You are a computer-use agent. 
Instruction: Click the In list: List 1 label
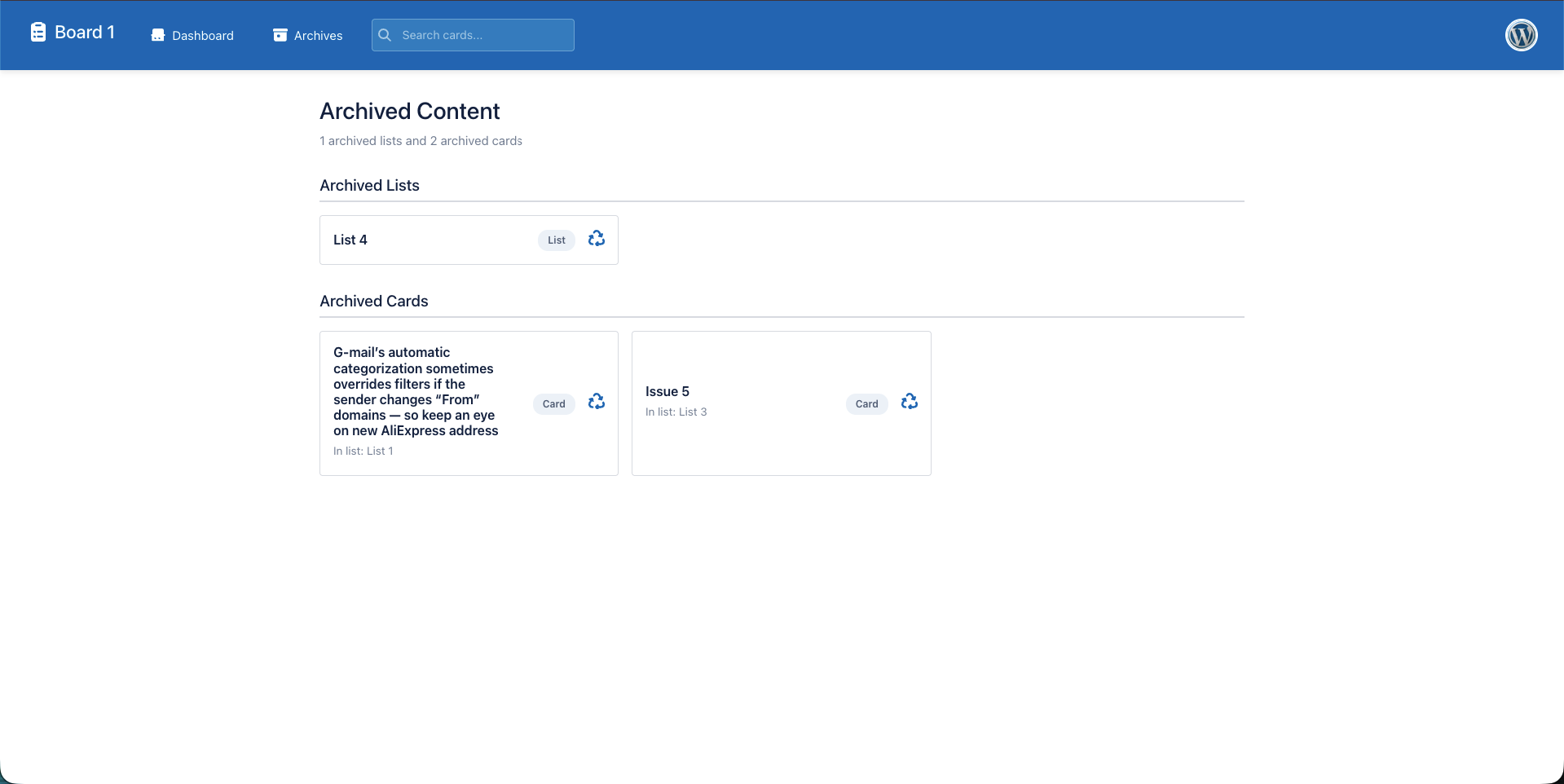(363, 450)
